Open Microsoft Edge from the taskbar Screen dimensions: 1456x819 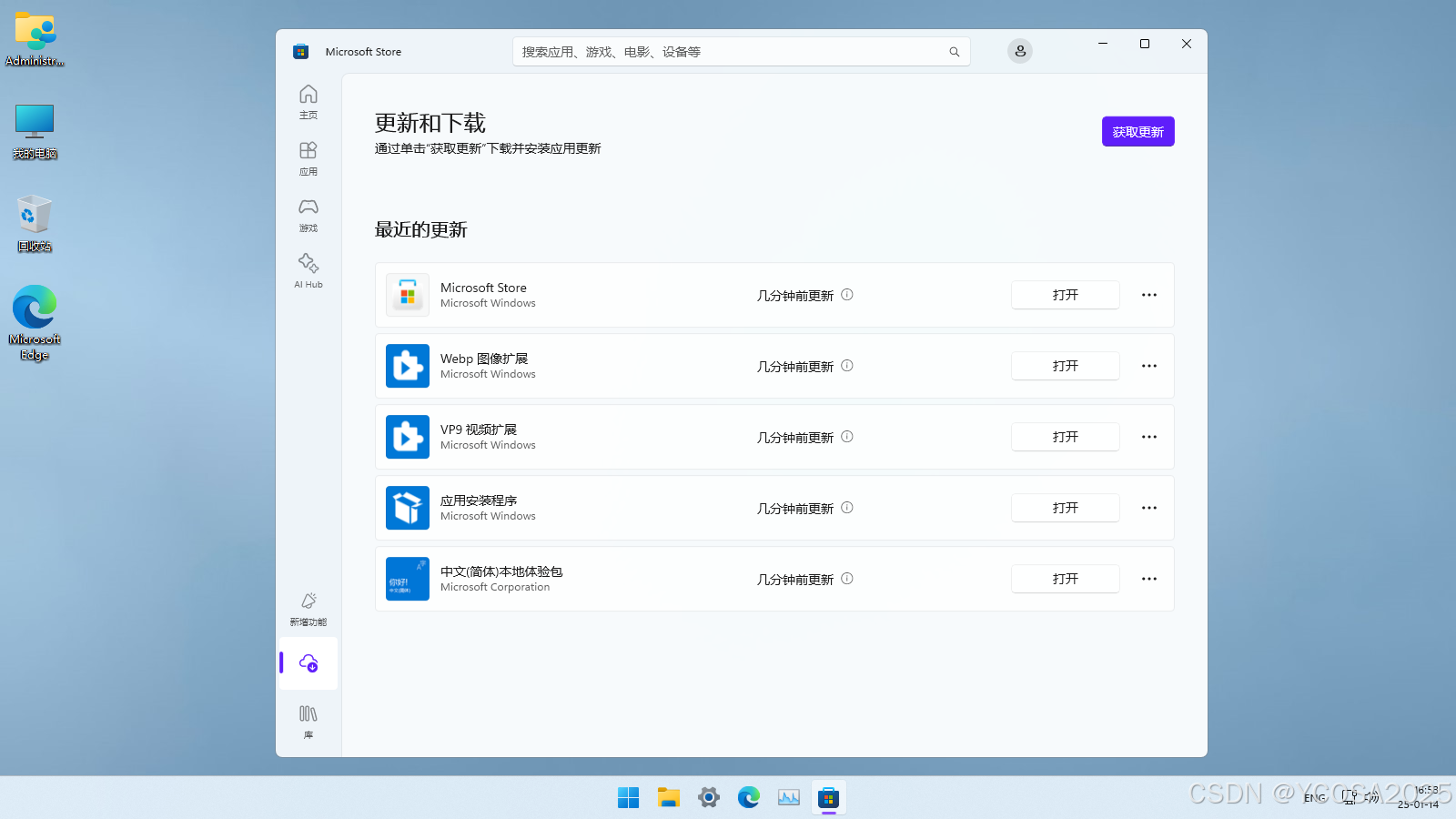point(749,798)
